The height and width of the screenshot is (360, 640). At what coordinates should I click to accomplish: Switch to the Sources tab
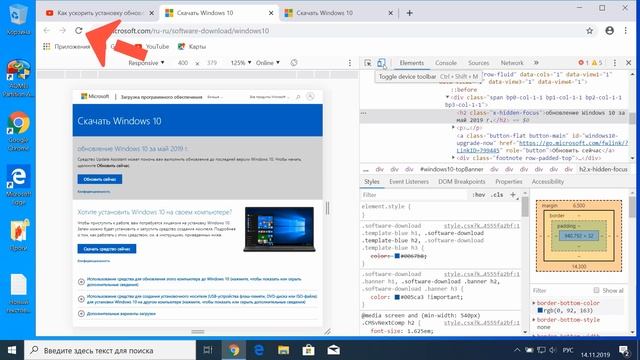[478, 63]
